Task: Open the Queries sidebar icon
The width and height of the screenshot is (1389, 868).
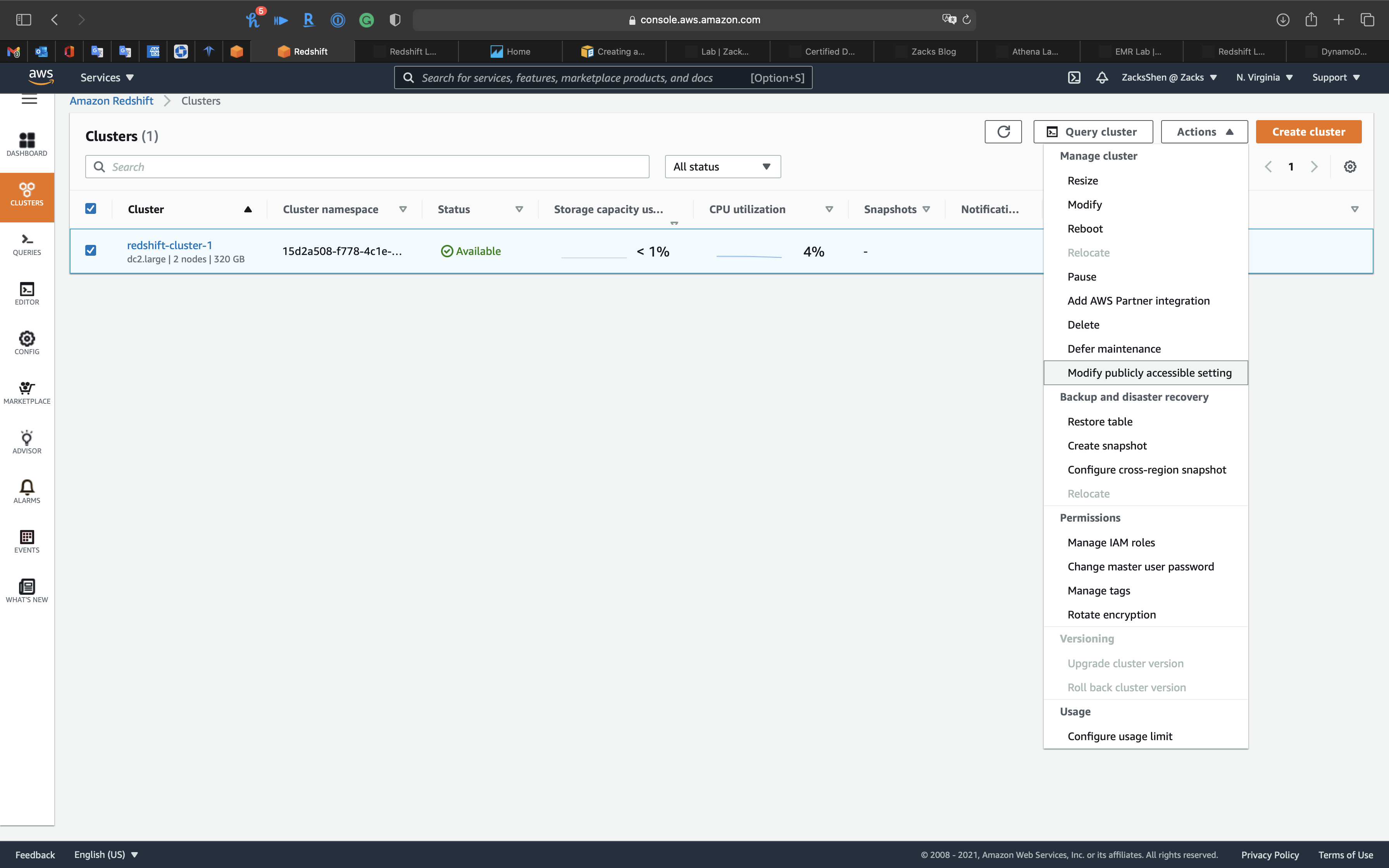Action: click(x=27, y=244)
